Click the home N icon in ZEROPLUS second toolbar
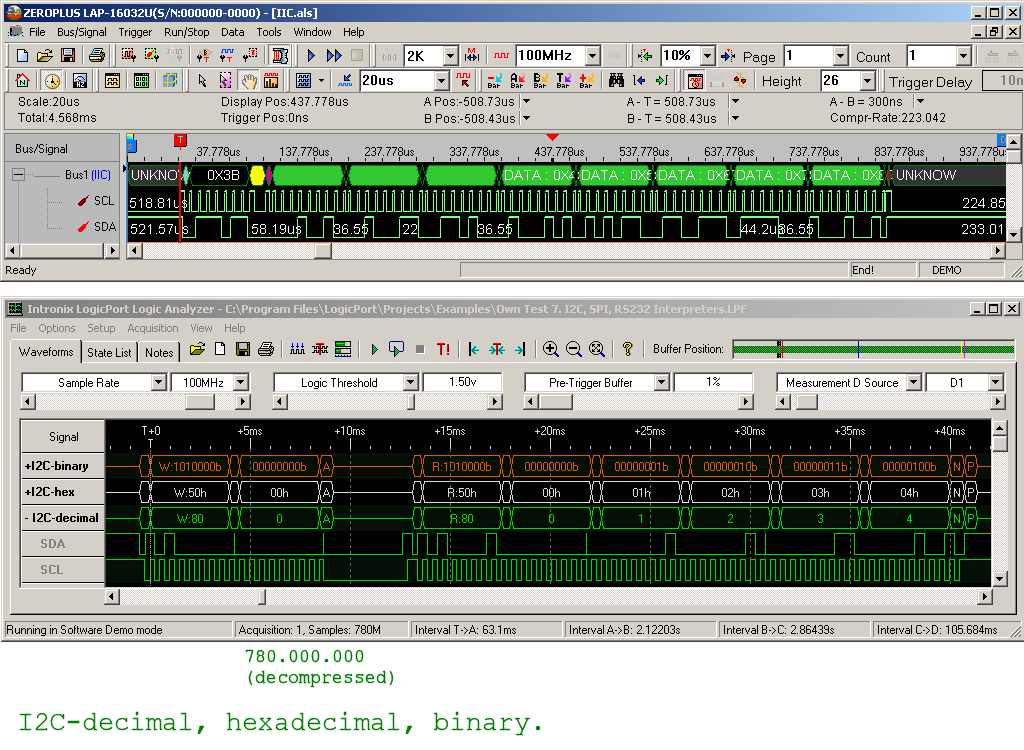The image size is (1024, 750). click(22, 81)
